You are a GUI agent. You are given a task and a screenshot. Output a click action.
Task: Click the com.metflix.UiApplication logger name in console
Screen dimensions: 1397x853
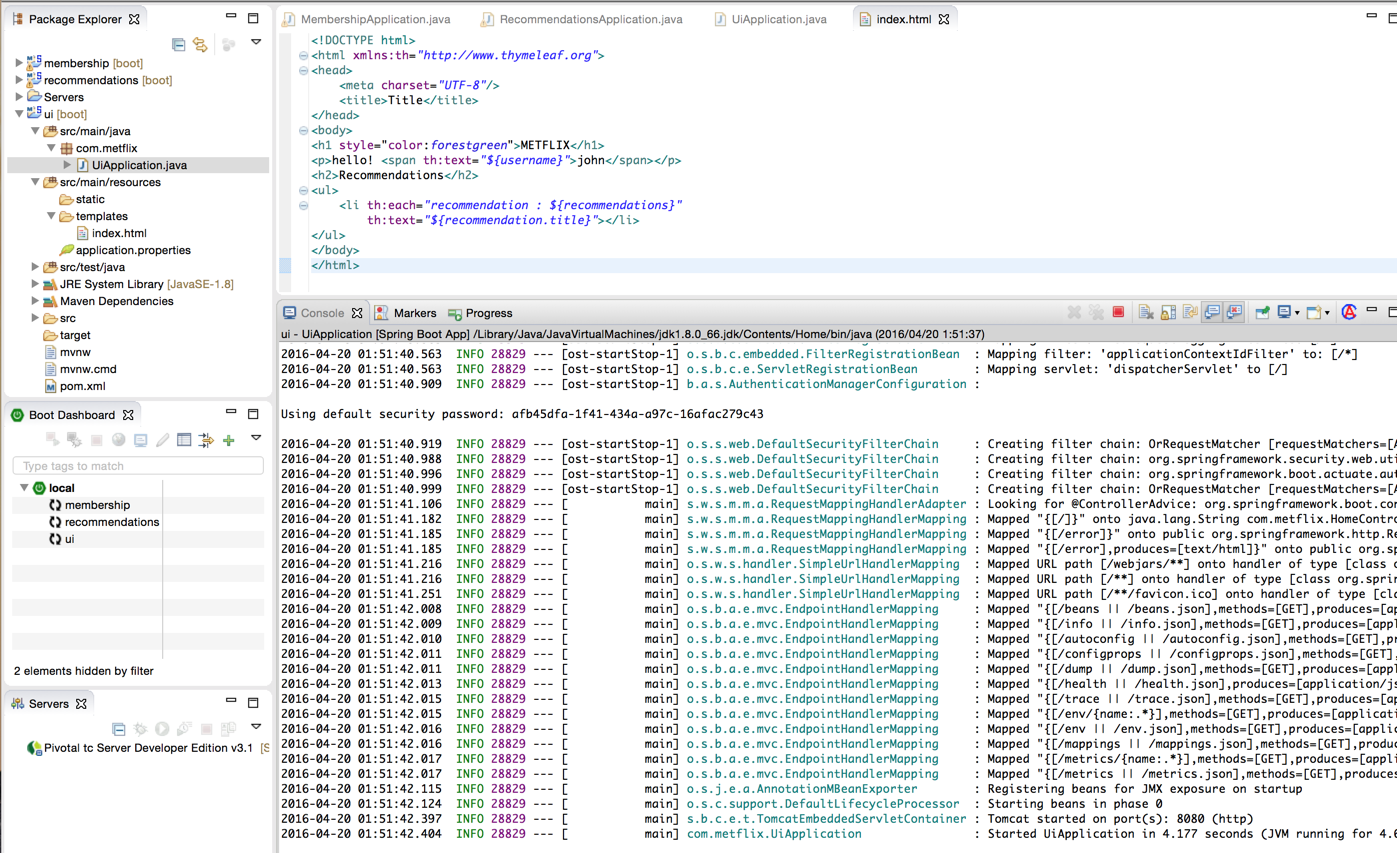[774, 834]
